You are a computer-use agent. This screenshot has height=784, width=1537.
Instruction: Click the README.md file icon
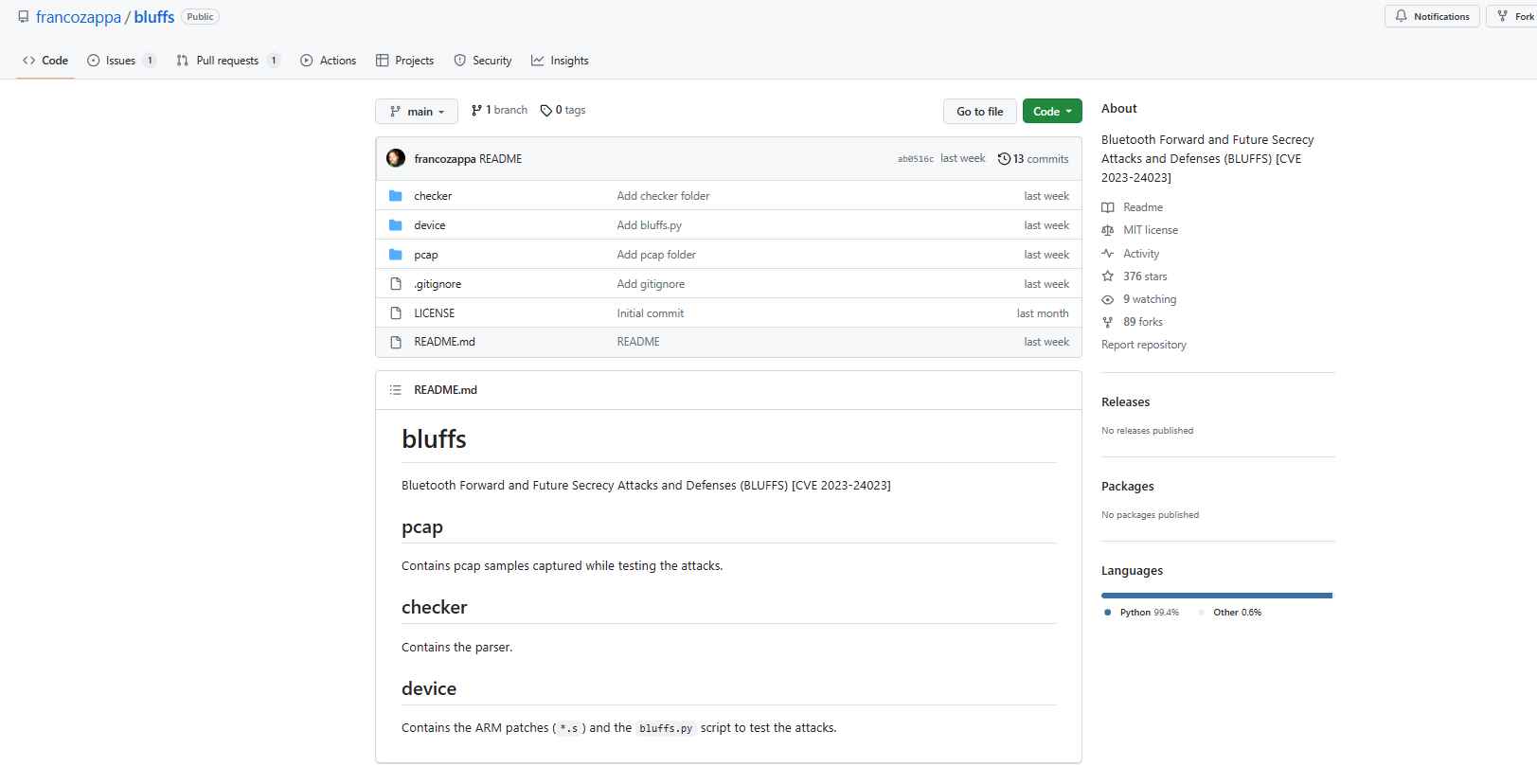(396, 342)
